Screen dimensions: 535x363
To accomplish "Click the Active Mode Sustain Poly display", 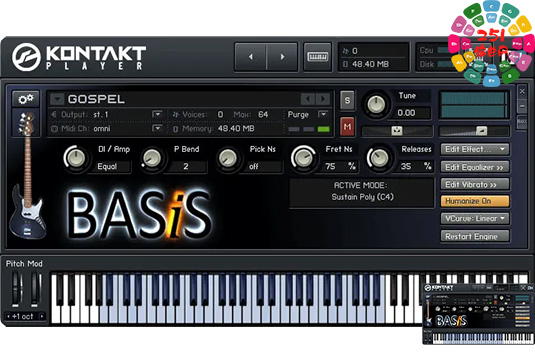I will 362,192.
